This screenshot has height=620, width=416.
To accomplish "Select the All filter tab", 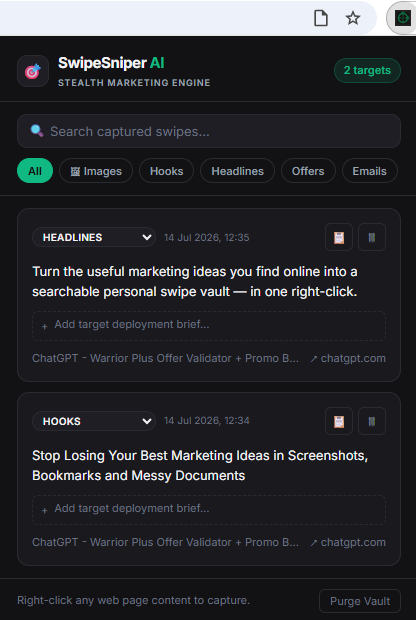I will click(x=35, y=171).
